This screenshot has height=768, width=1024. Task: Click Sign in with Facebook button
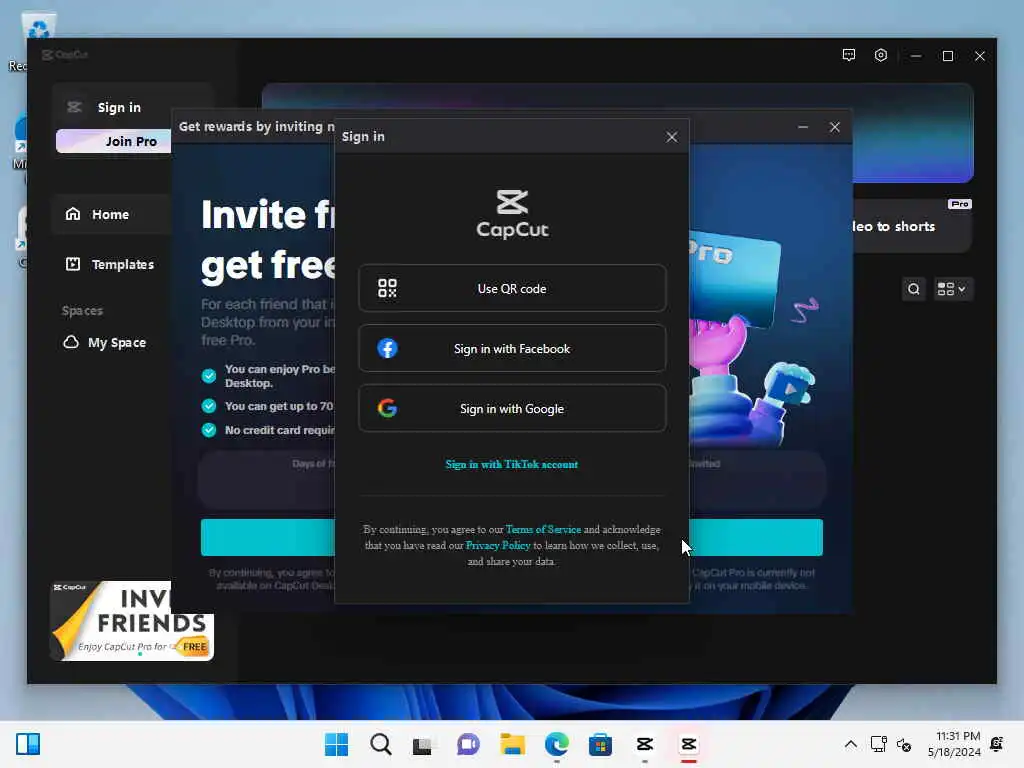pyautogui.click(x=512, y=348)
